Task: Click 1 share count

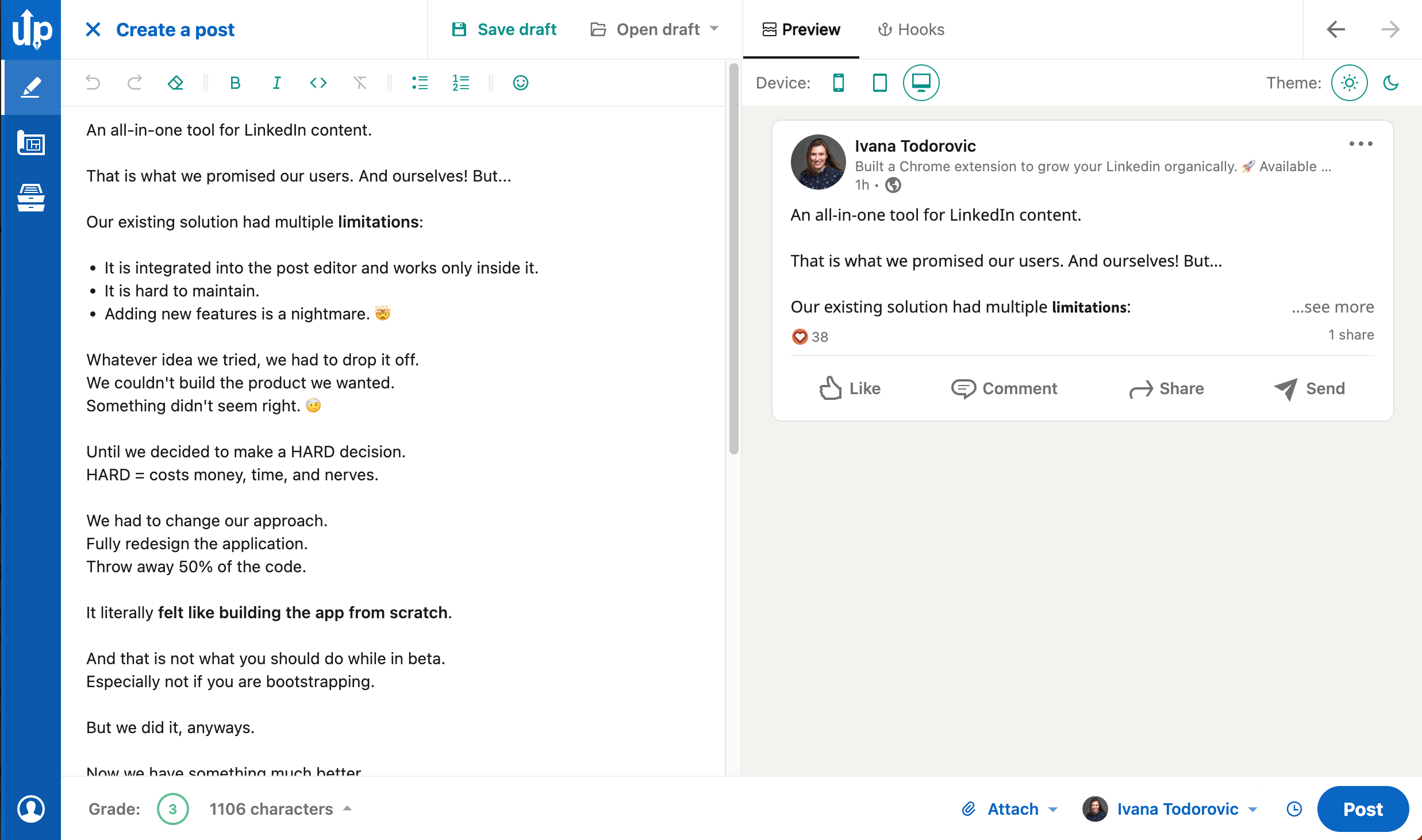Action: [1351, 335]
